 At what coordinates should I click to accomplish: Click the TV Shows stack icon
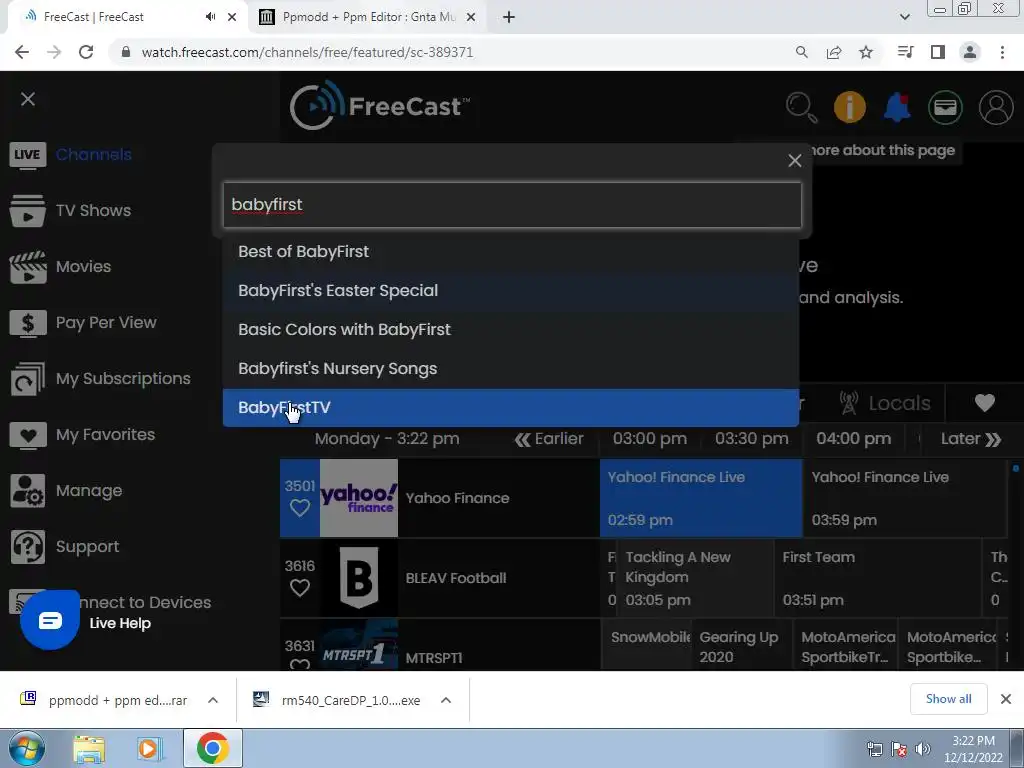click(27, 211)
